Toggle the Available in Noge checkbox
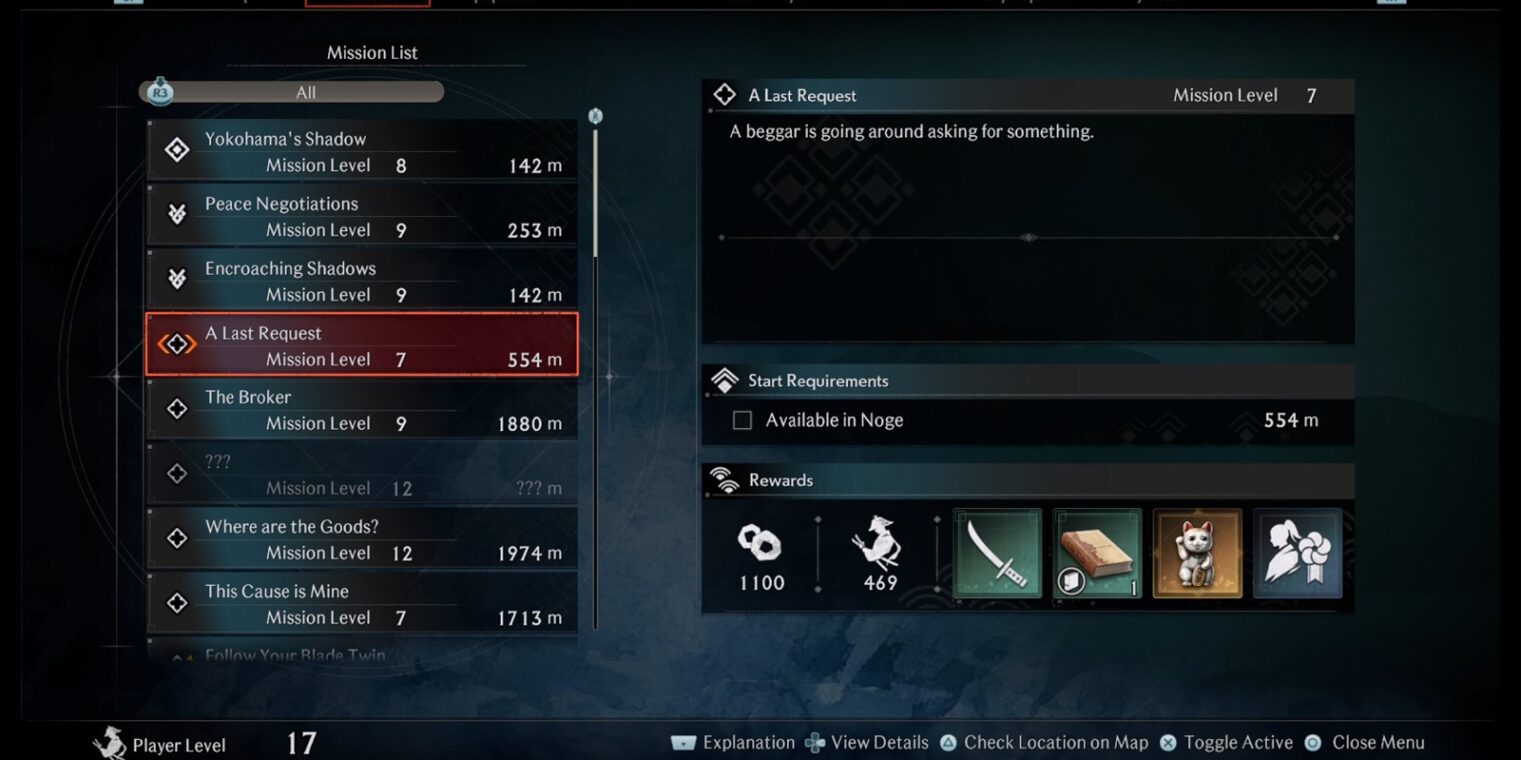Screen dimensions: 1521x760 pyautogui.click(x=742, y=421)
